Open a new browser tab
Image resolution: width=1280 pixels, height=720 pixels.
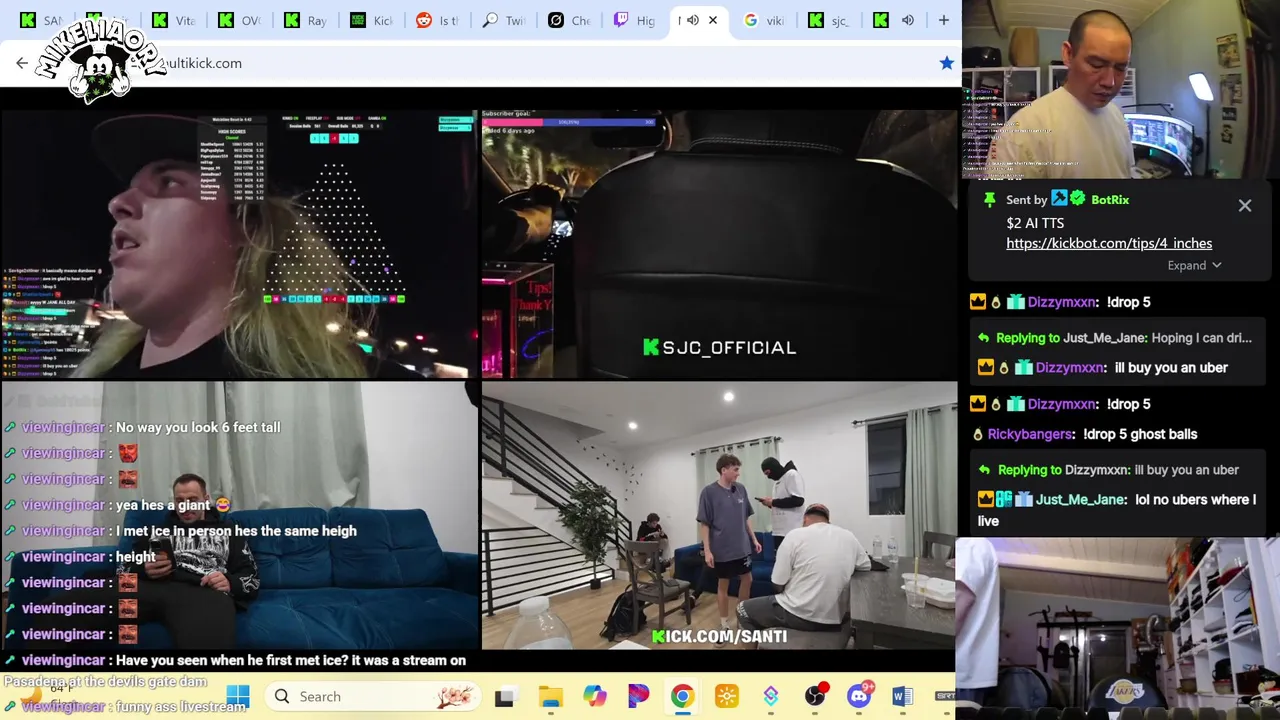(943, 20)
